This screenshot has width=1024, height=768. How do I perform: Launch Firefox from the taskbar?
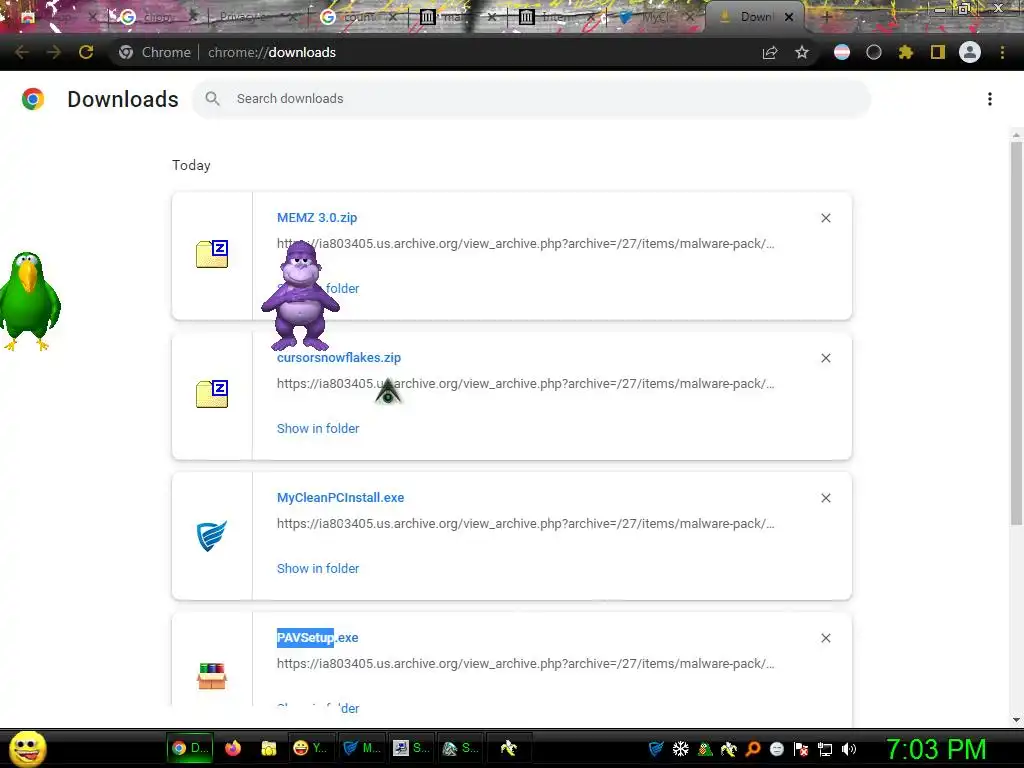232,748
